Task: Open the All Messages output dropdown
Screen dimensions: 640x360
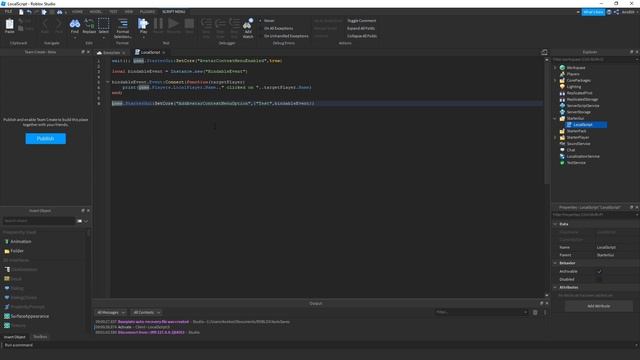Action: 111,313
